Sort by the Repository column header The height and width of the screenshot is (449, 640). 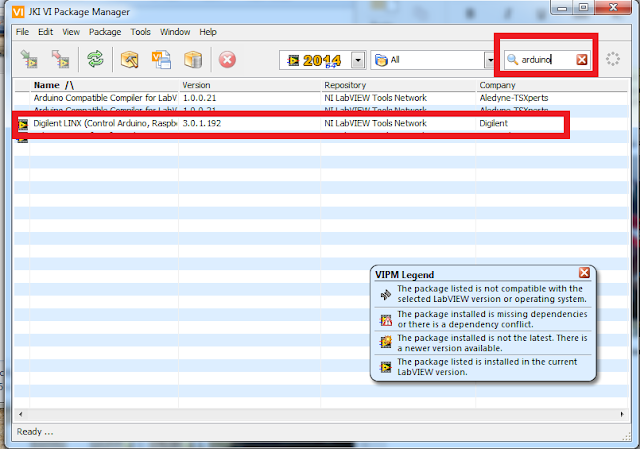[398, 85]
